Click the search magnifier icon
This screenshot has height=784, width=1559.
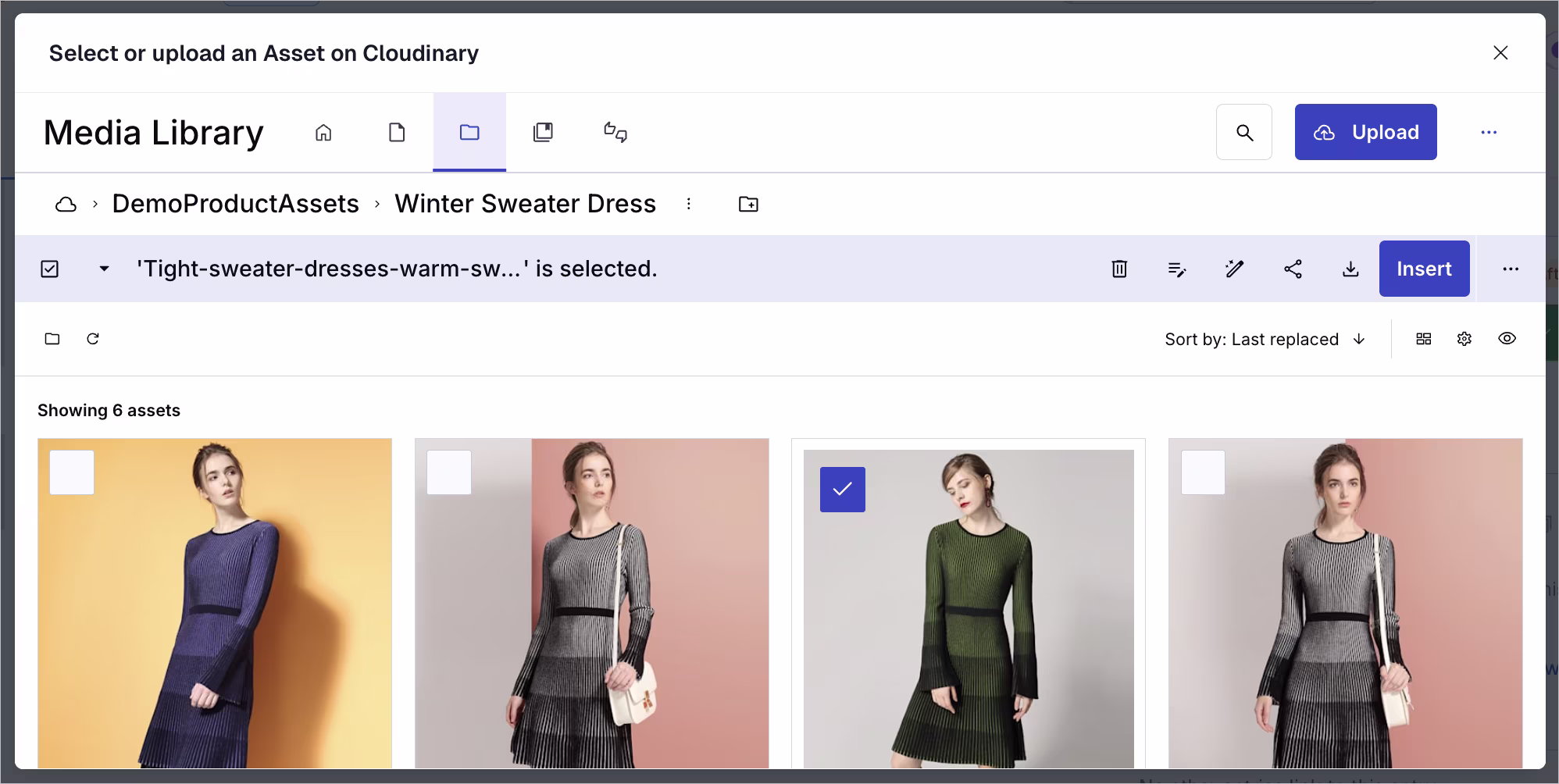pyautogui.click(x=1243, y=132)
